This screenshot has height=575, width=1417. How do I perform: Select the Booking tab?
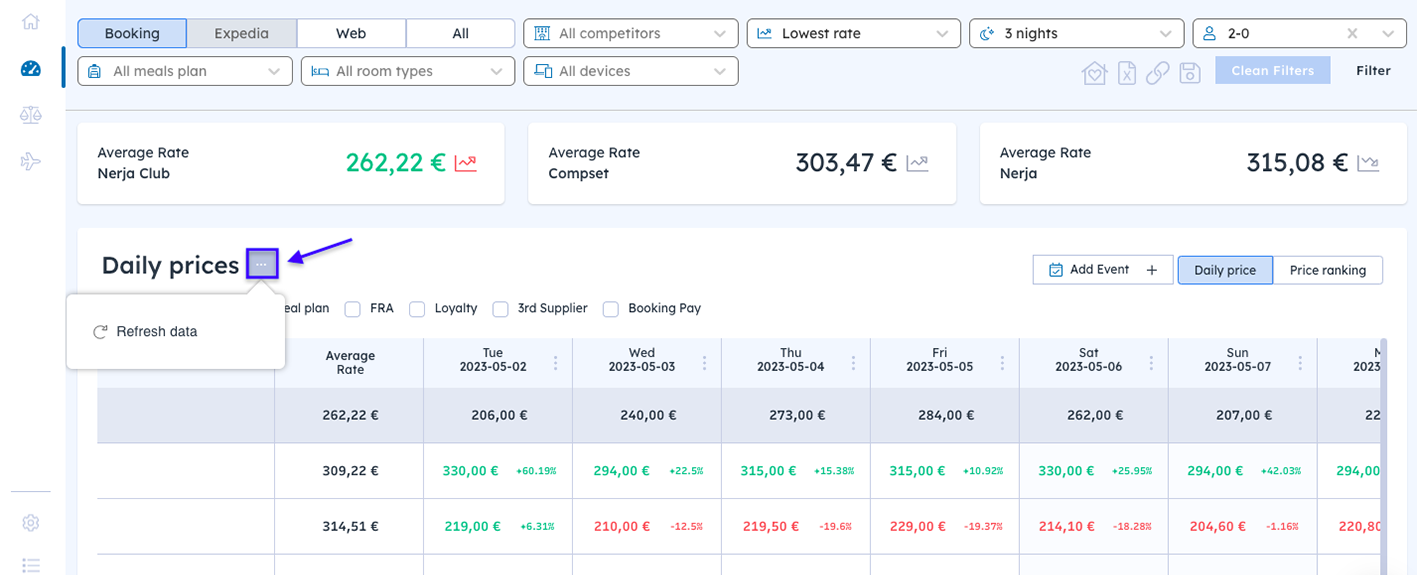tap(132, 33)
